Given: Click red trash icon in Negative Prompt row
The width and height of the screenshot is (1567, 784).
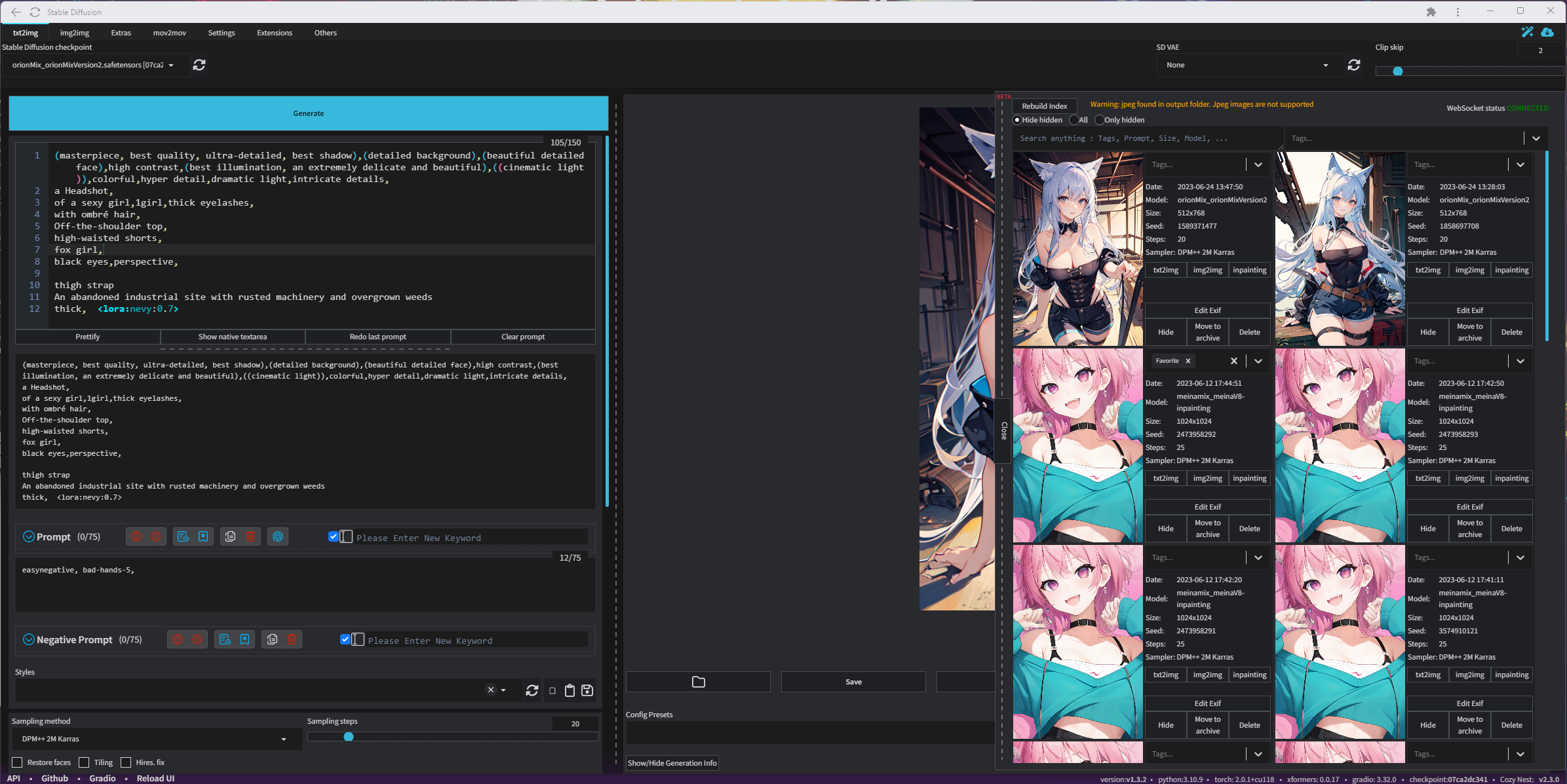Looking at the screenshot, I should click(x=292, y=640).
